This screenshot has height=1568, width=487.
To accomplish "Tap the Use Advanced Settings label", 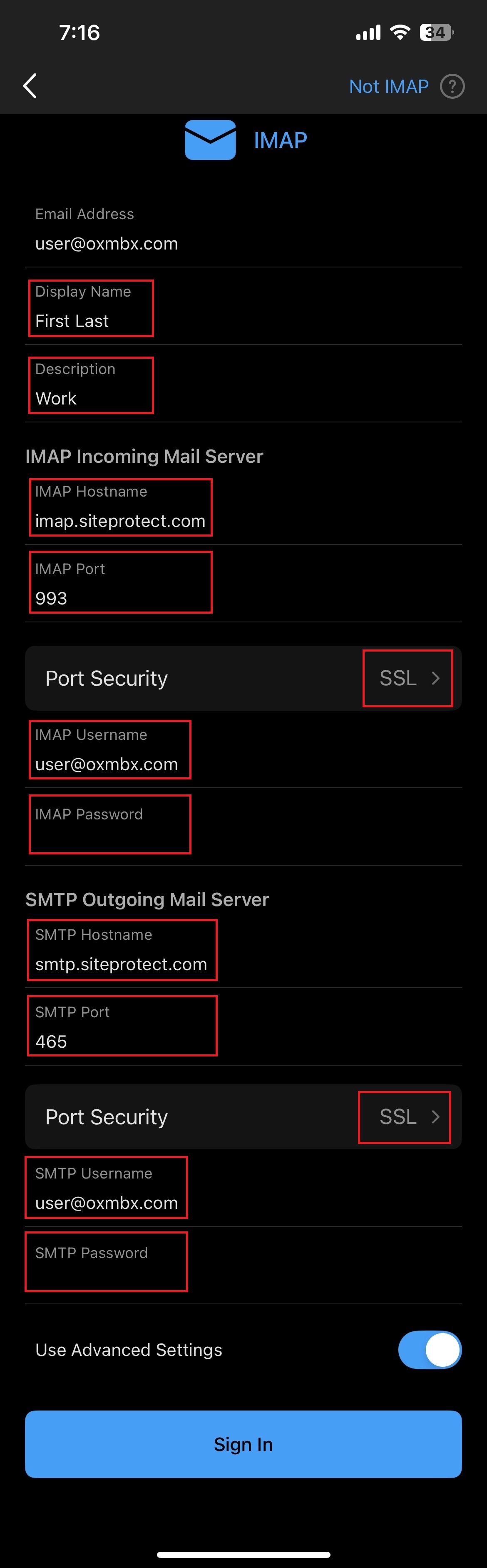I will pos(128,1349).
